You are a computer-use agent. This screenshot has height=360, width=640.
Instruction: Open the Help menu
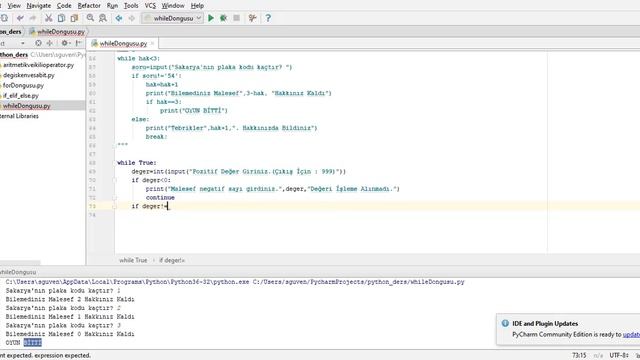pyautogui.click(x=198, y=6)
